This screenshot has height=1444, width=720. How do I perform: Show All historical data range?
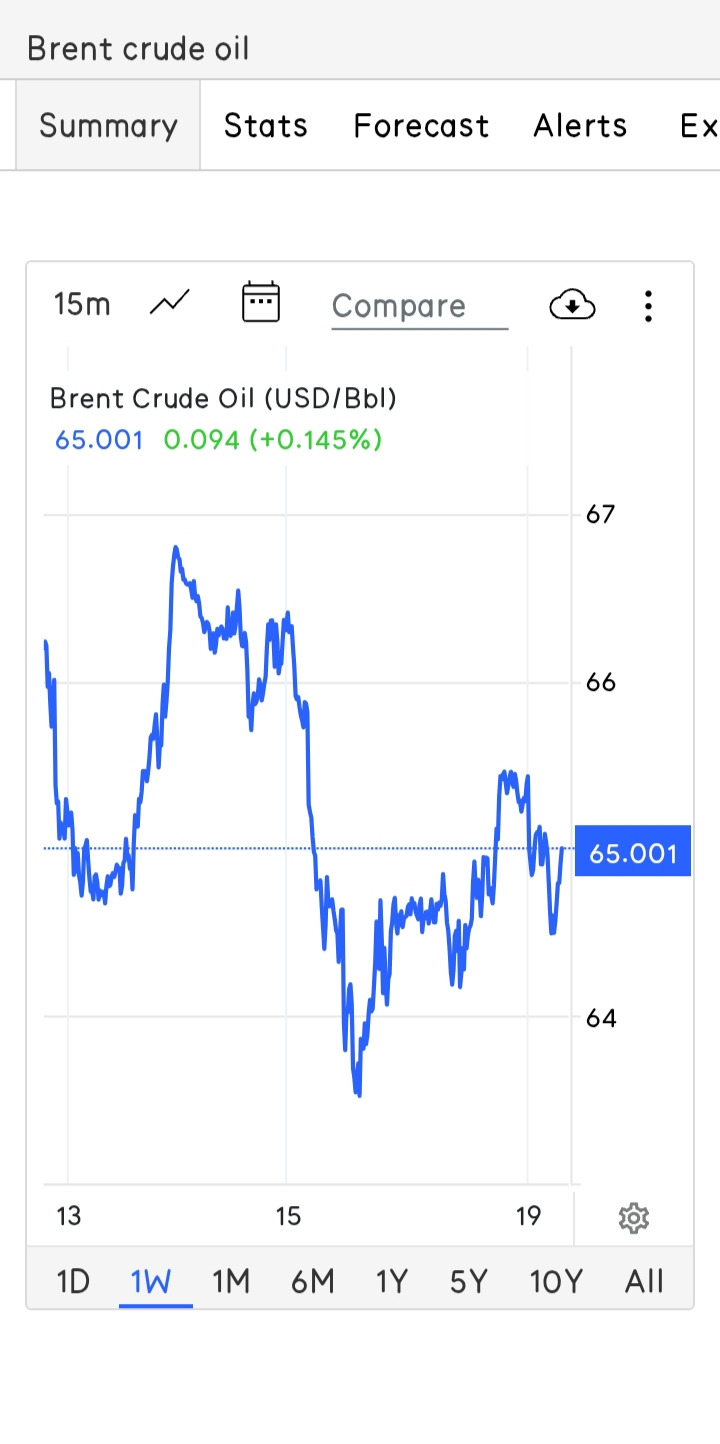pyautogui.click(x=644, y=1281)
